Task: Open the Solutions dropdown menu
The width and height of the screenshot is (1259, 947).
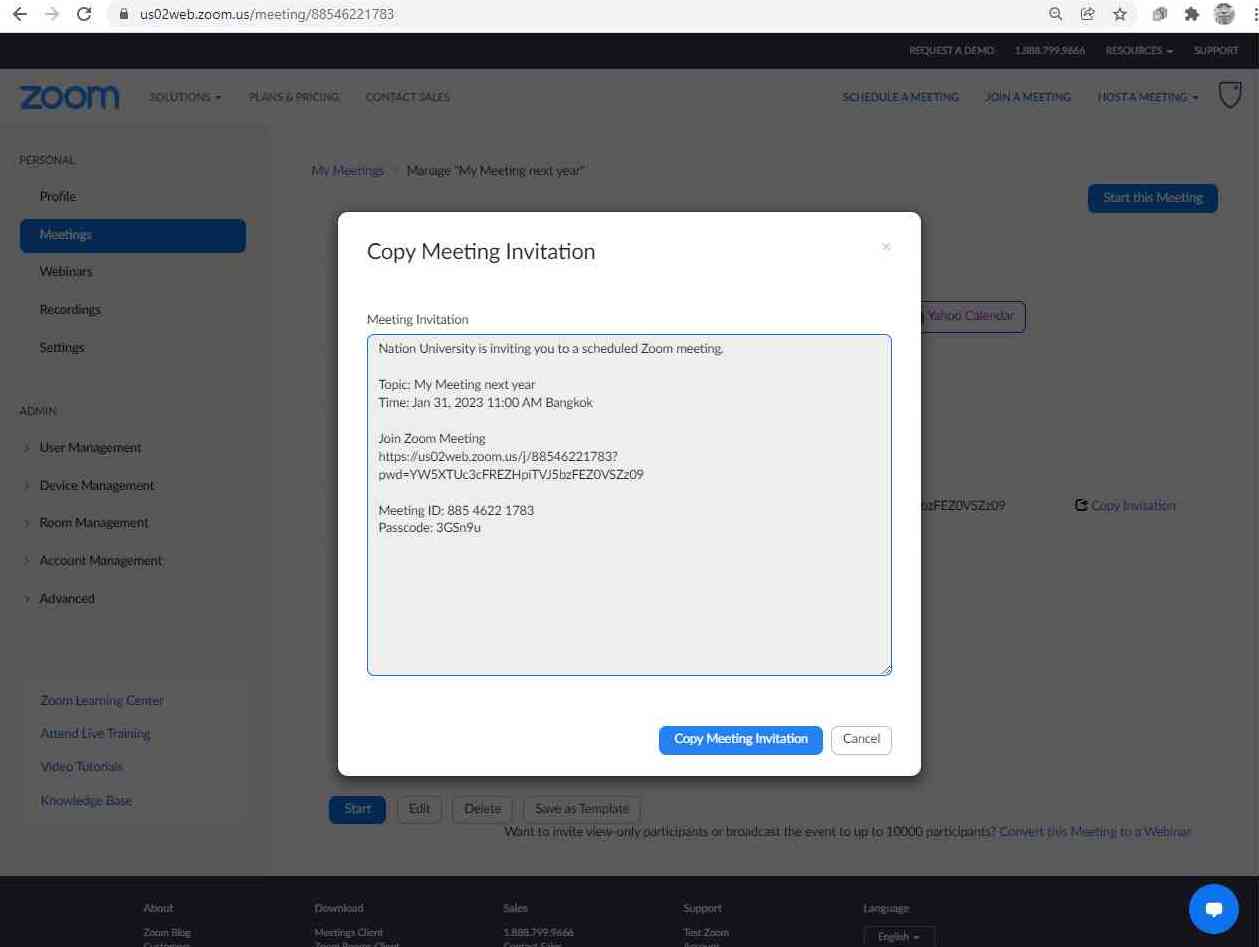Action: (x=185, y=97)
